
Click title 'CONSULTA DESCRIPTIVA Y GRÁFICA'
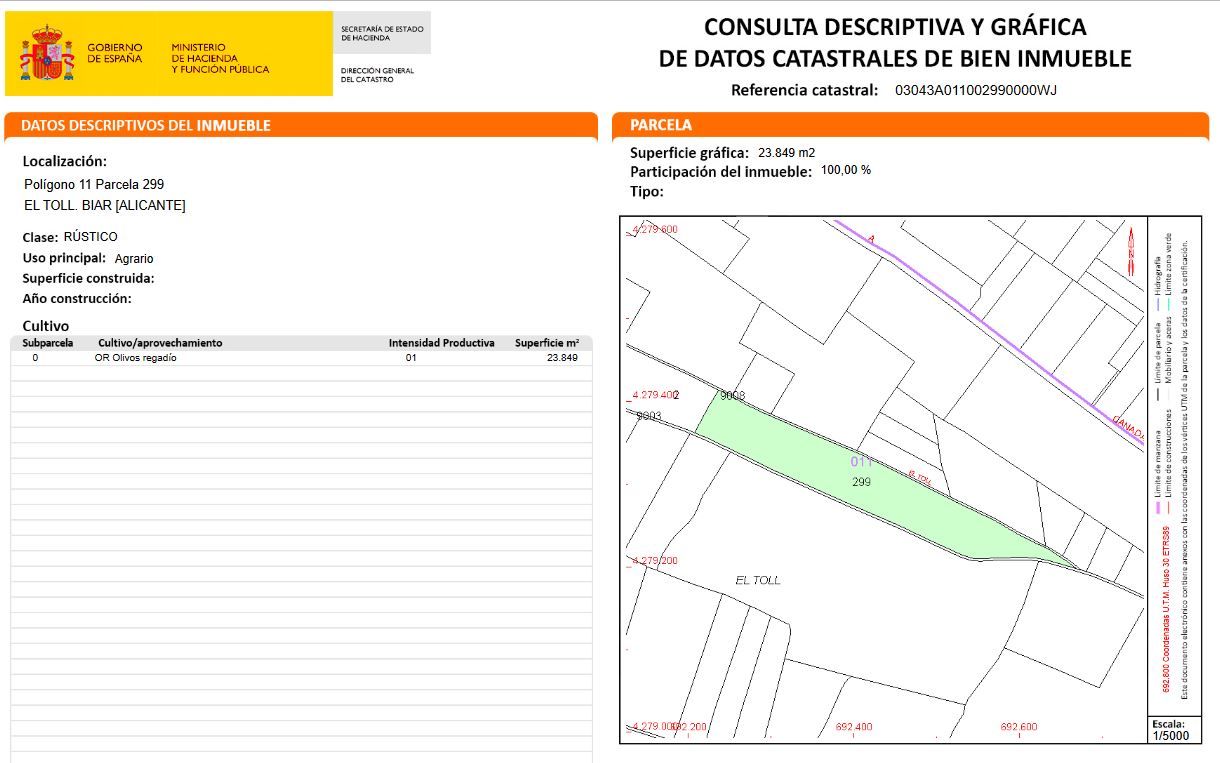pyautogui.click(x=895, y=27)
